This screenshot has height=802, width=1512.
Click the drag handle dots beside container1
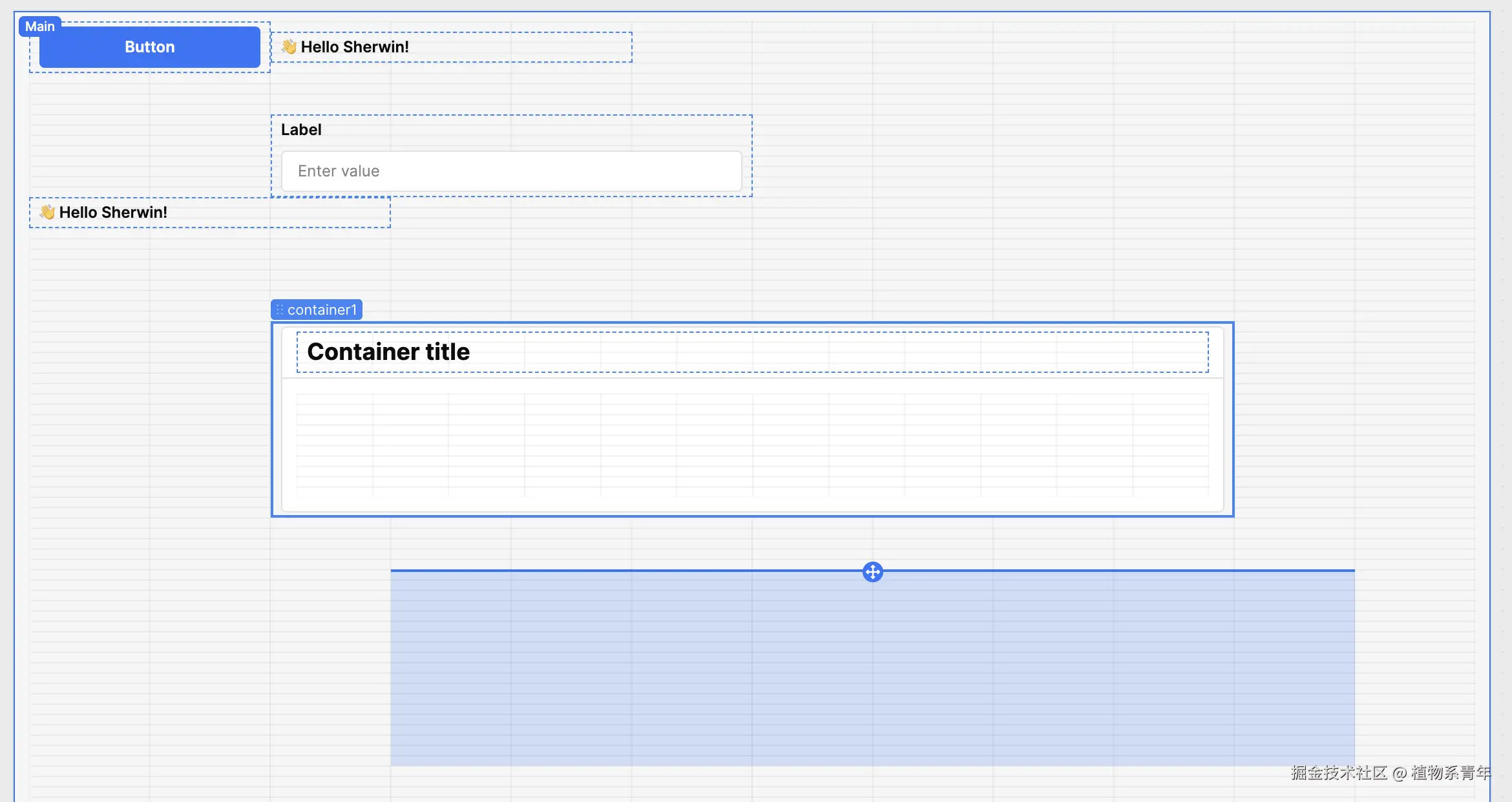pos(279,310)
